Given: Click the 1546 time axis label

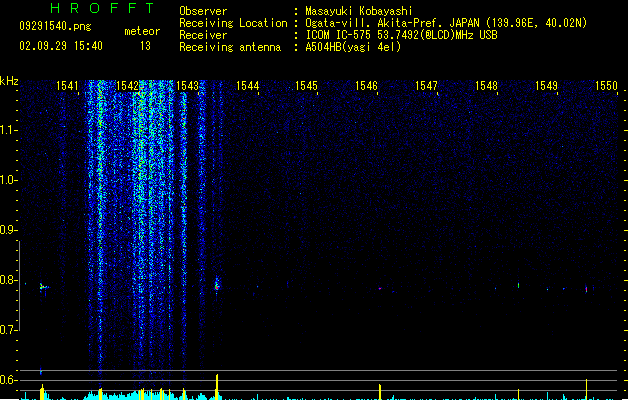Looking at the screenshot, I should (366, 86).
